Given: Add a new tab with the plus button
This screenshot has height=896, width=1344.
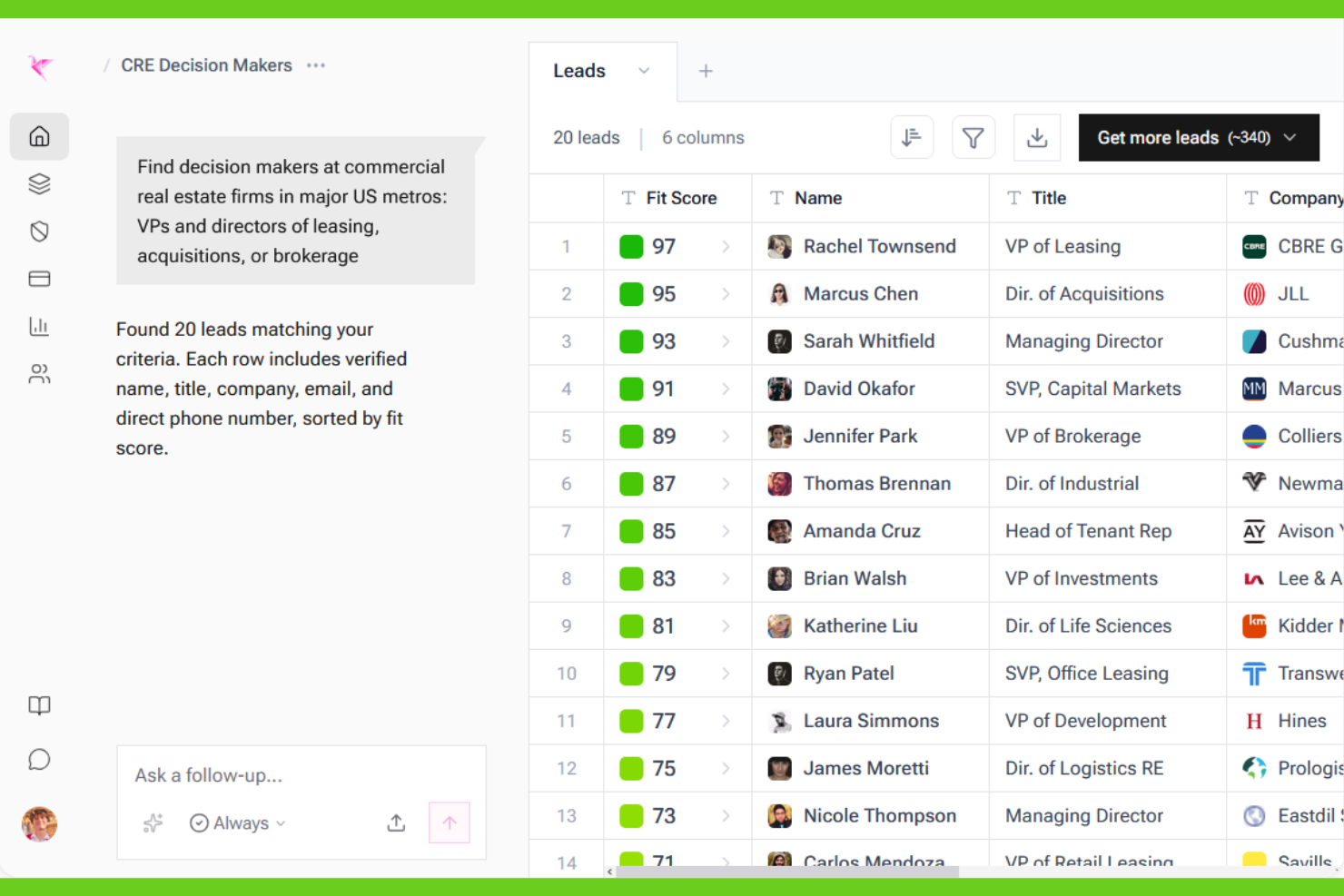Looking at the screenshot, I should coord(706,71).
